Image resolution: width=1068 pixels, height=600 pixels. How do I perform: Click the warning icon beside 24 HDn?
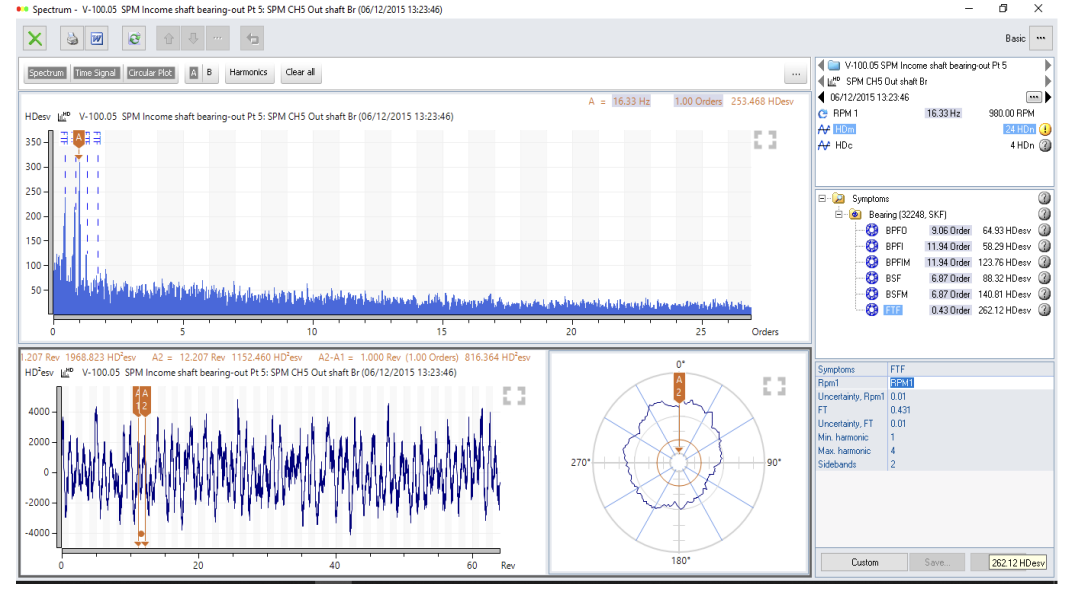point(1044,129)
